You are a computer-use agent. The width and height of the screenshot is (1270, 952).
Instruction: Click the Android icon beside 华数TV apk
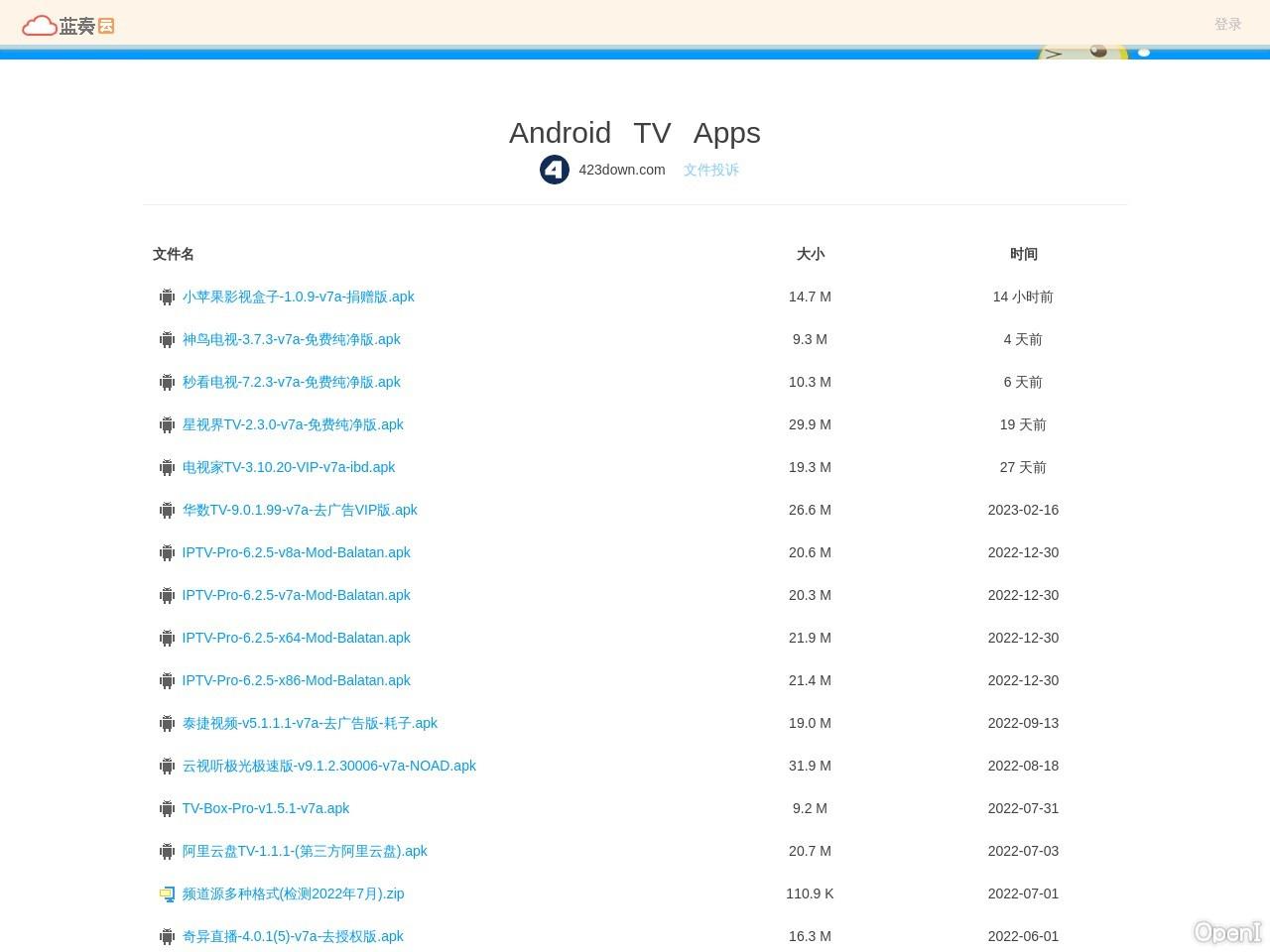(x=167, y=511)
